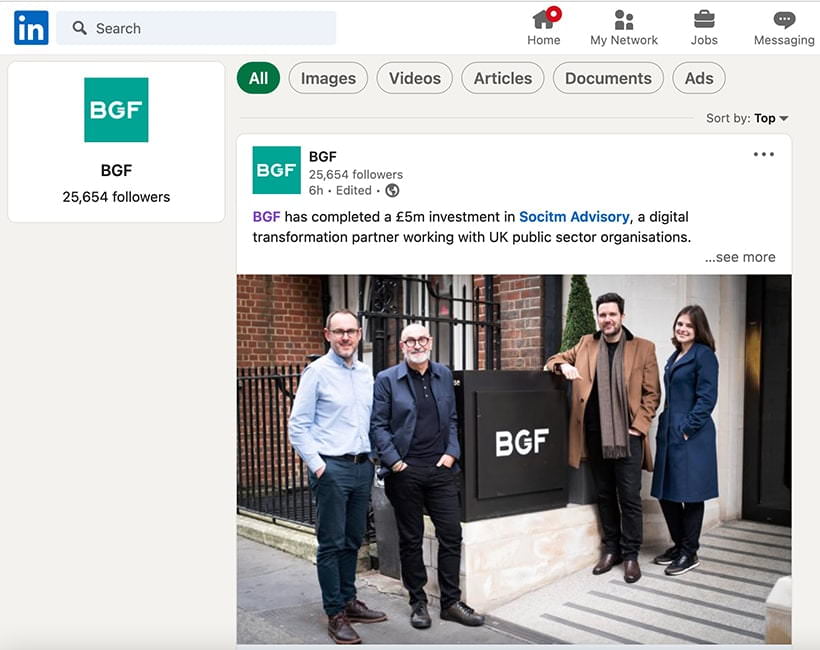
Task: Toggle the Ads results filter
Action: coord(699,77)
